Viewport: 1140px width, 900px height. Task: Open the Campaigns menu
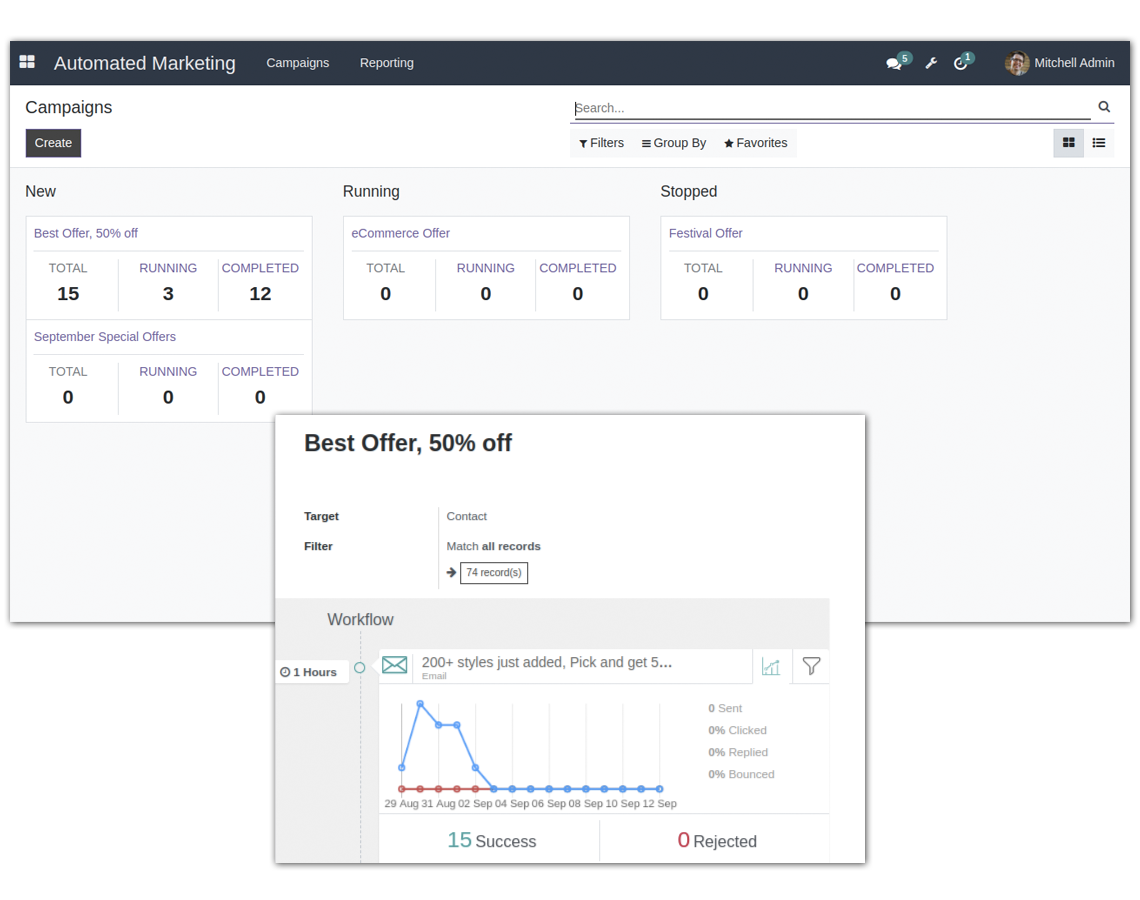pyautogui.click(x=297, y=62)
